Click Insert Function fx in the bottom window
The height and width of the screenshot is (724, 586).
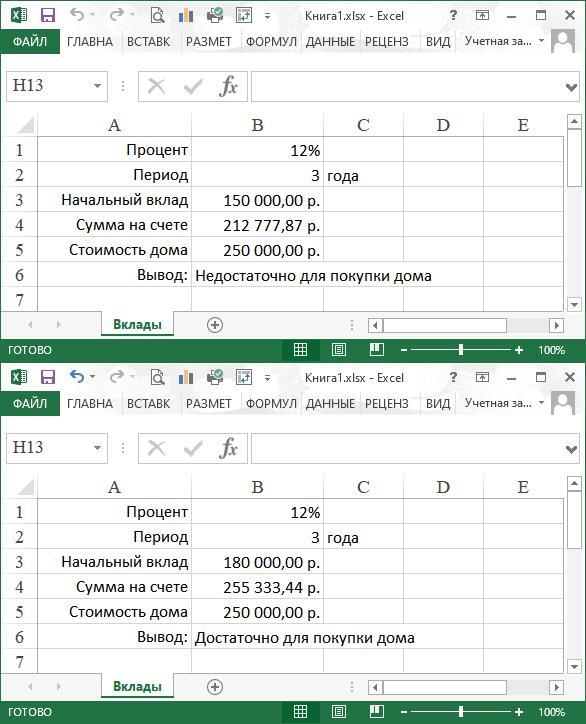(x=228, y=448)
